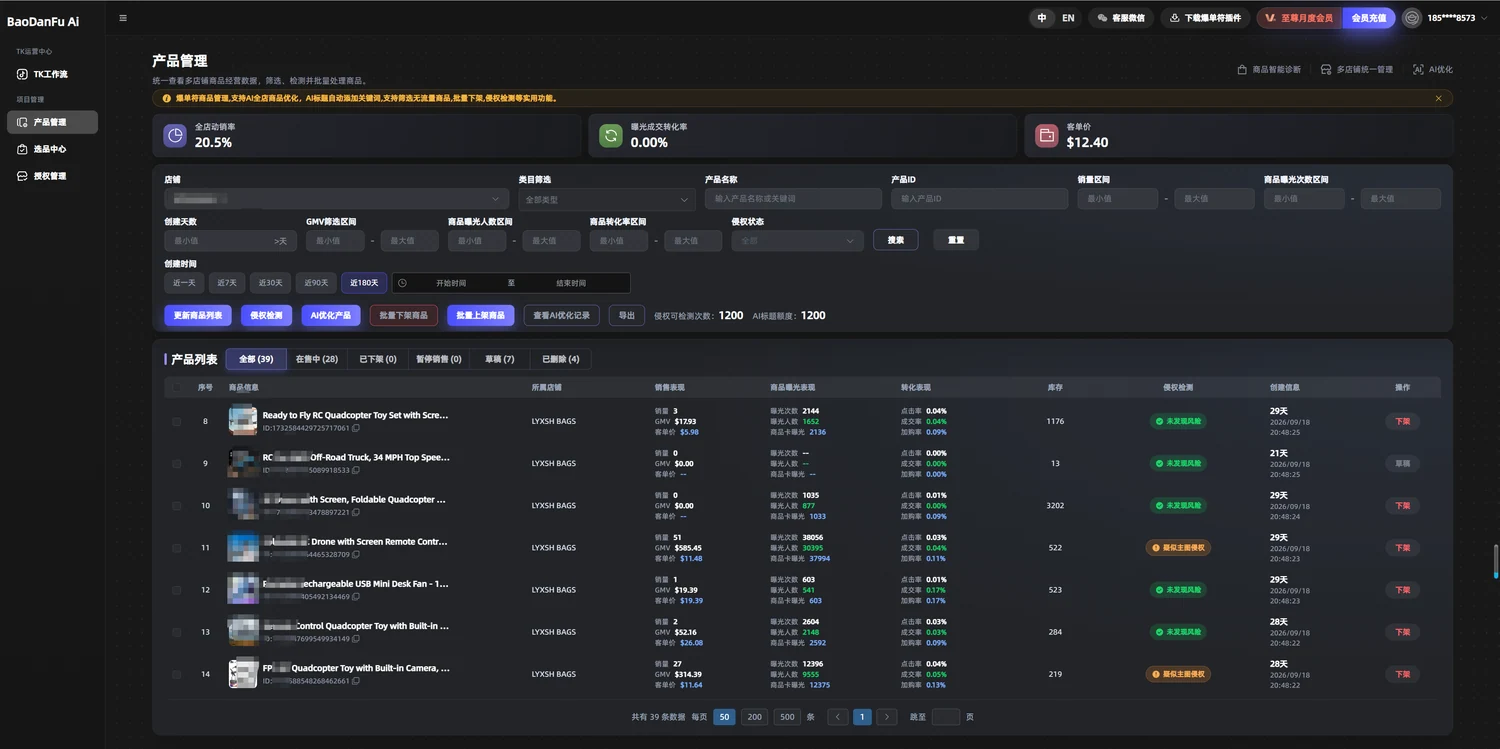The width and height of the screenshot is (1500, 749).
Task: Click the 下架 button for row 11
Action: (x=1402, y=548)
